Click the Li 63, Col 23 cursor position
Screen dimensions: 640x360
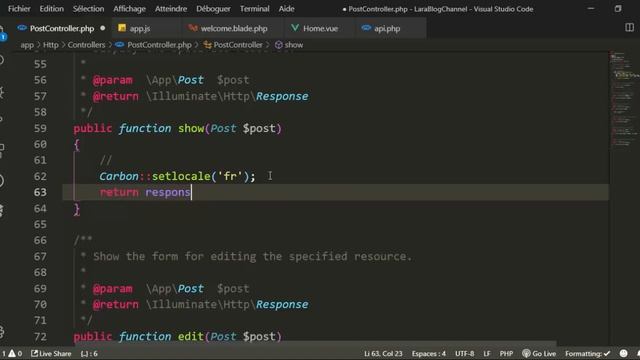[383, 353]
